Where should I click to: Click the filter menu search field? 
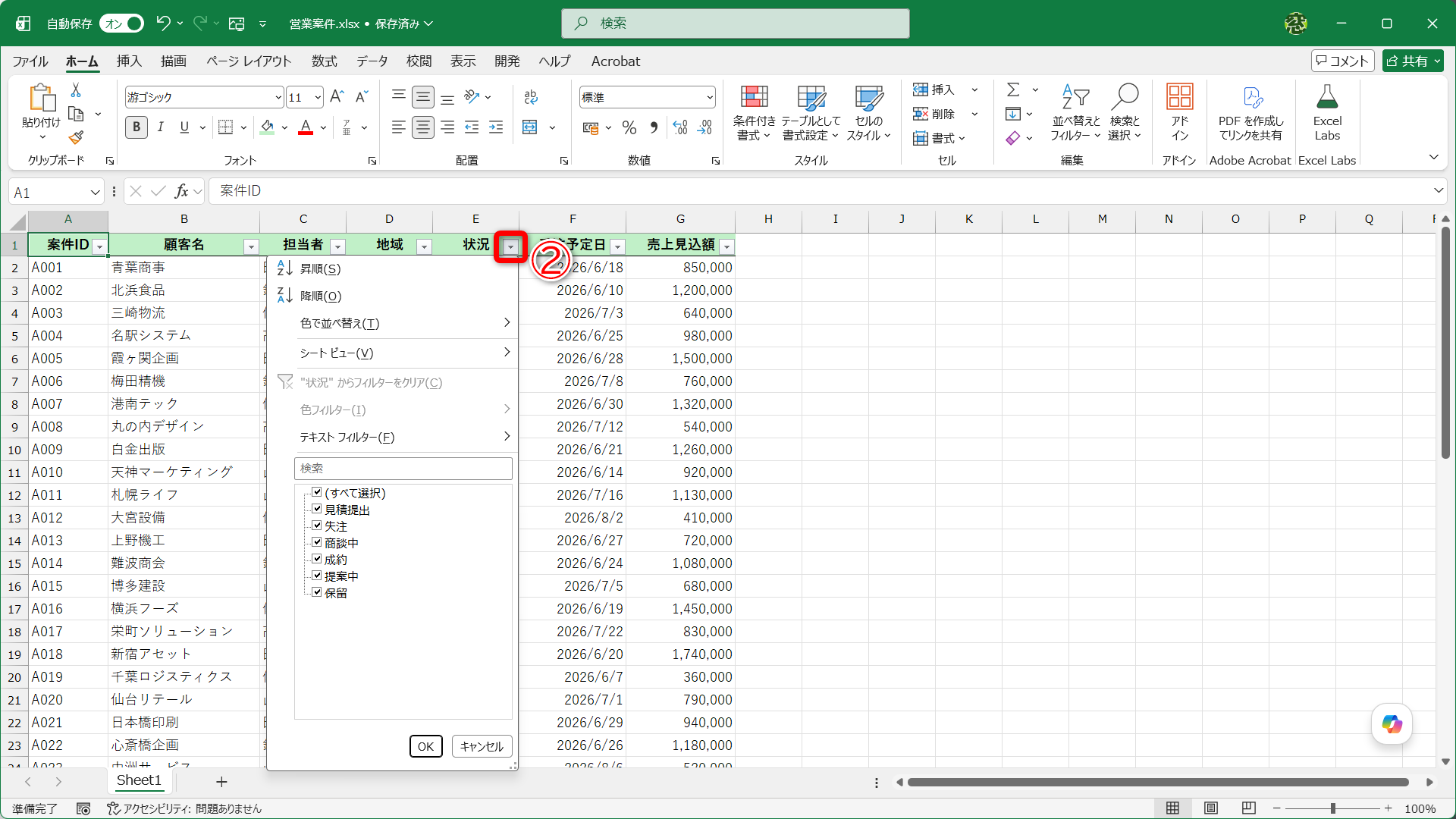(x=403, y=469)
